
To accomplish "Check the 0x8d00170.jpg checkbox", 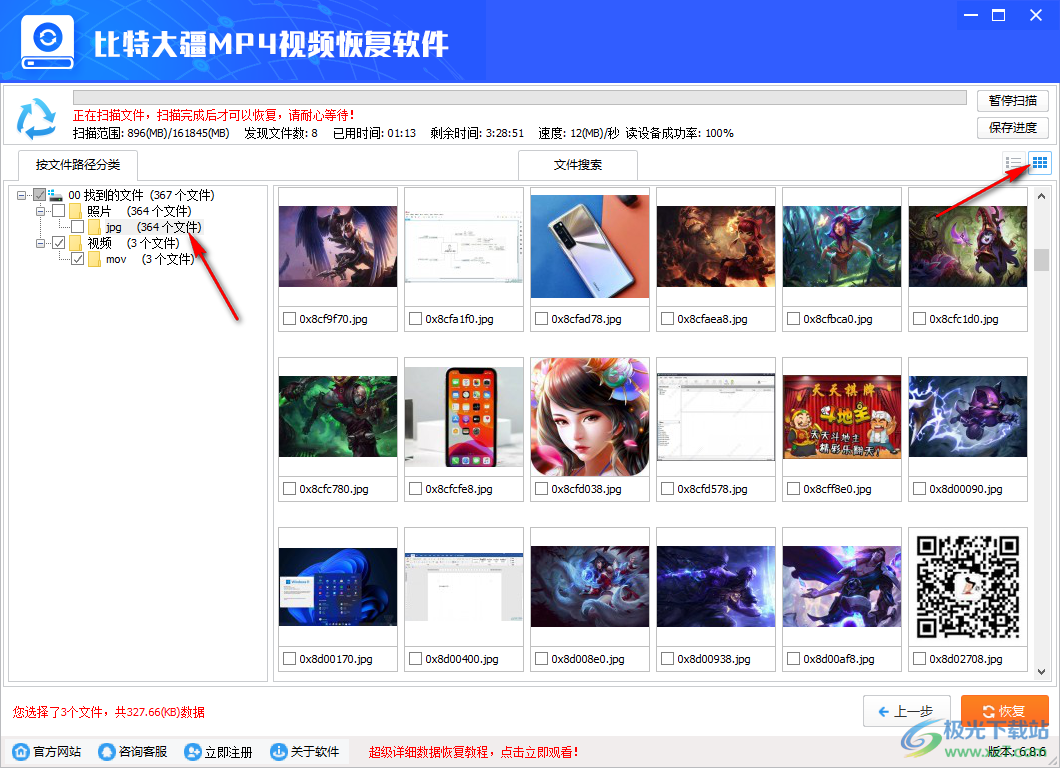I will click(289, 658).
